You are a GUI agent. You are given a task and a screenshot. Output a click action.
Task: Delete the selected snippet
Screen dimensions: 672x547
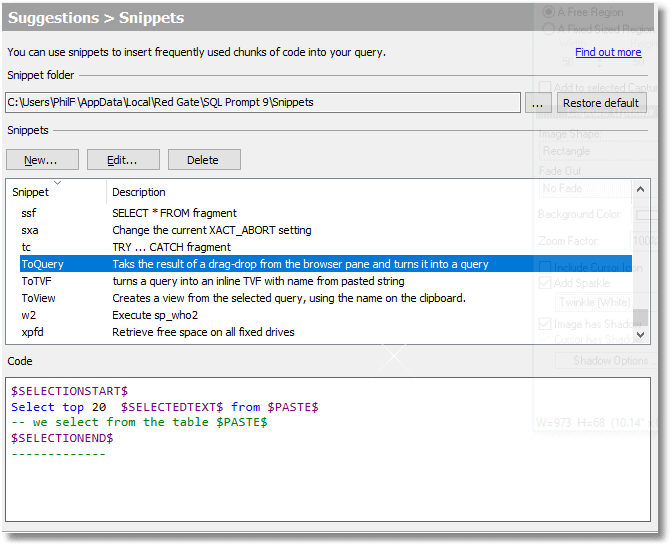pos(204,160)
